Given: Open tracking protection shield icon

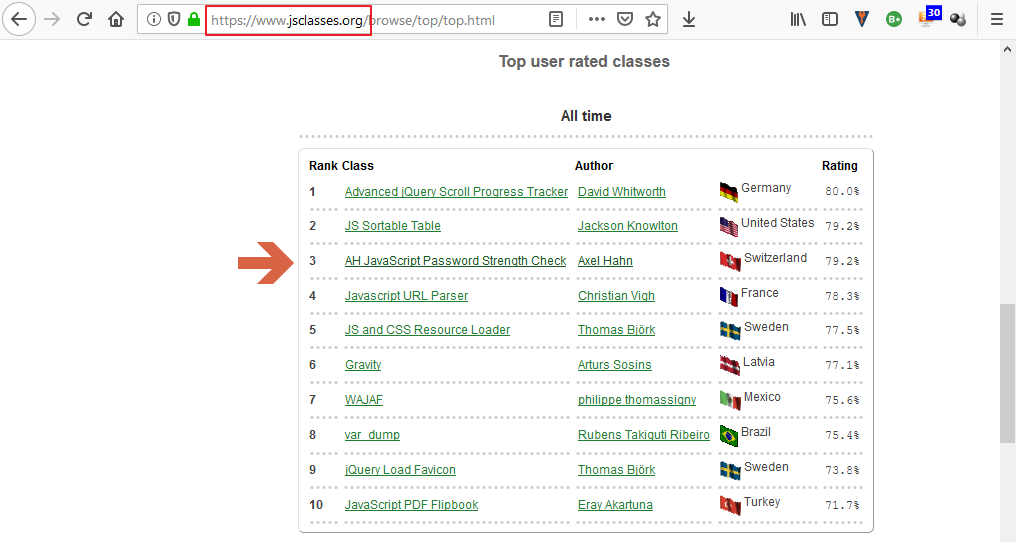Looking at the screenshot, I should point(174,19).
